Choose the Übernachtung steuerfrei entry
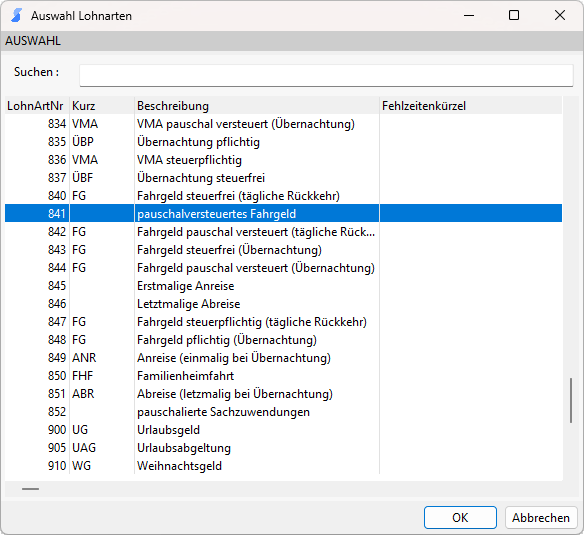The width and height of the screenshot is (584, 535). click(x=283, y=178)
